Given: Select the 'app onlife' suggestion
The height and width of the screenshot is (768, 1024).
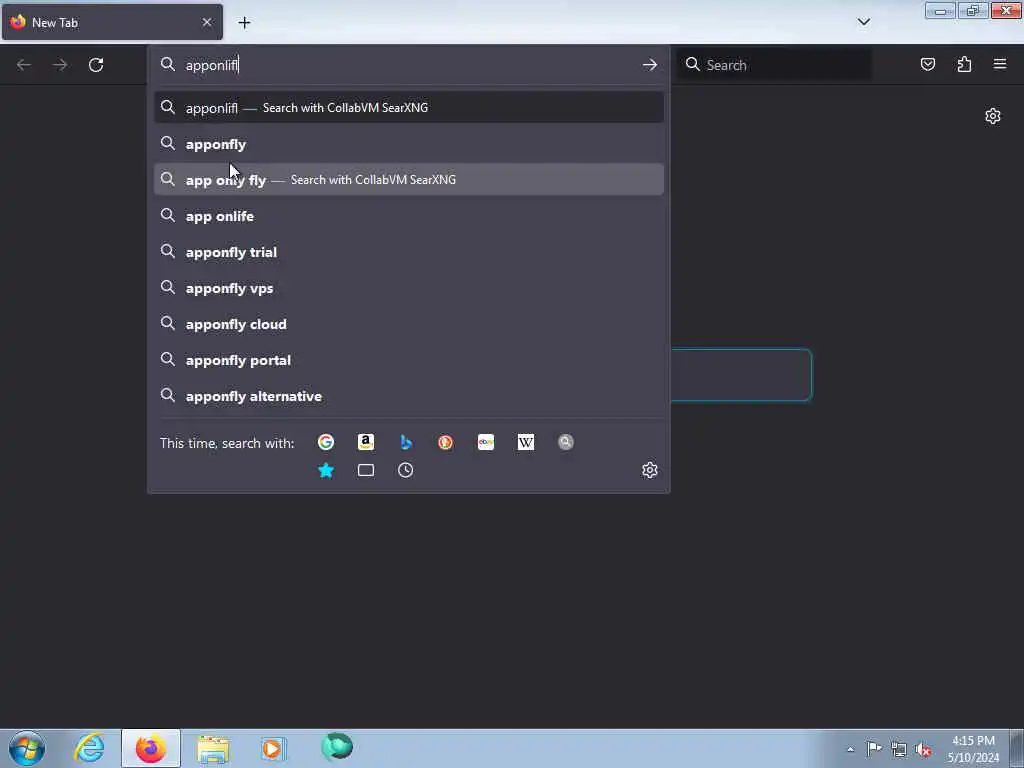Looking at the screenshot, I should (409, 216).
